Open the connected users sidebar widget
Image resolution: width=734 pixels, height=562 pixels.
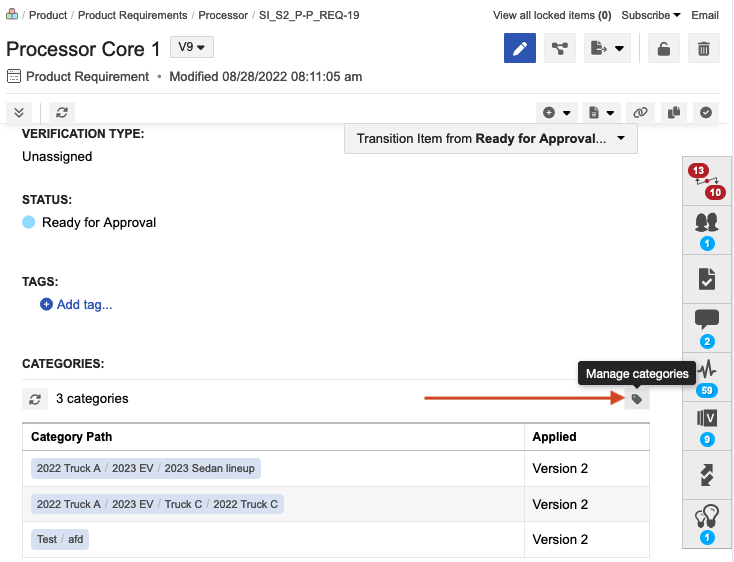click(707, 229)
